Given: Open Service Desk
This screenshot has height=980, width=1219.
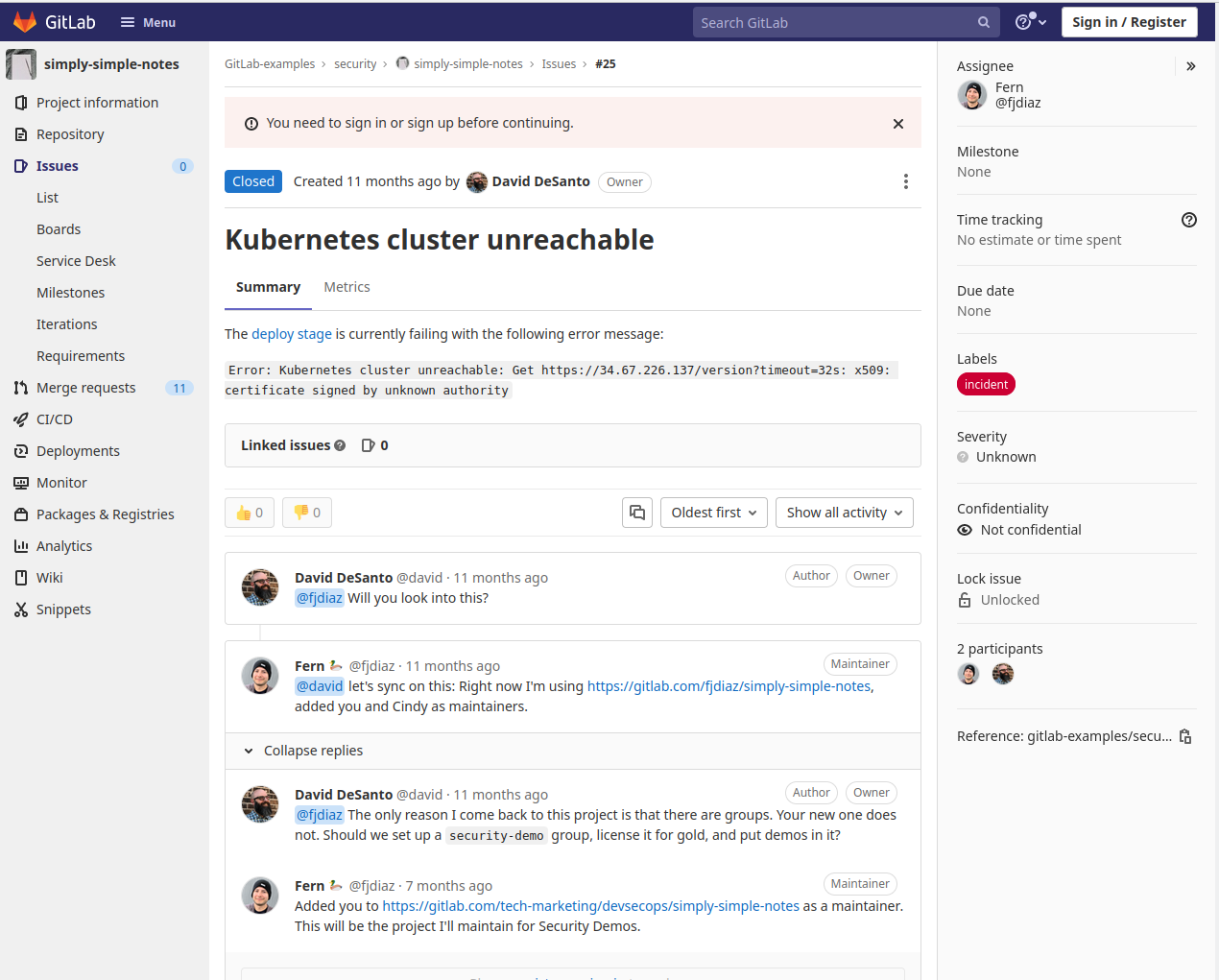Looking at the screenshot, I should [76, 261].
